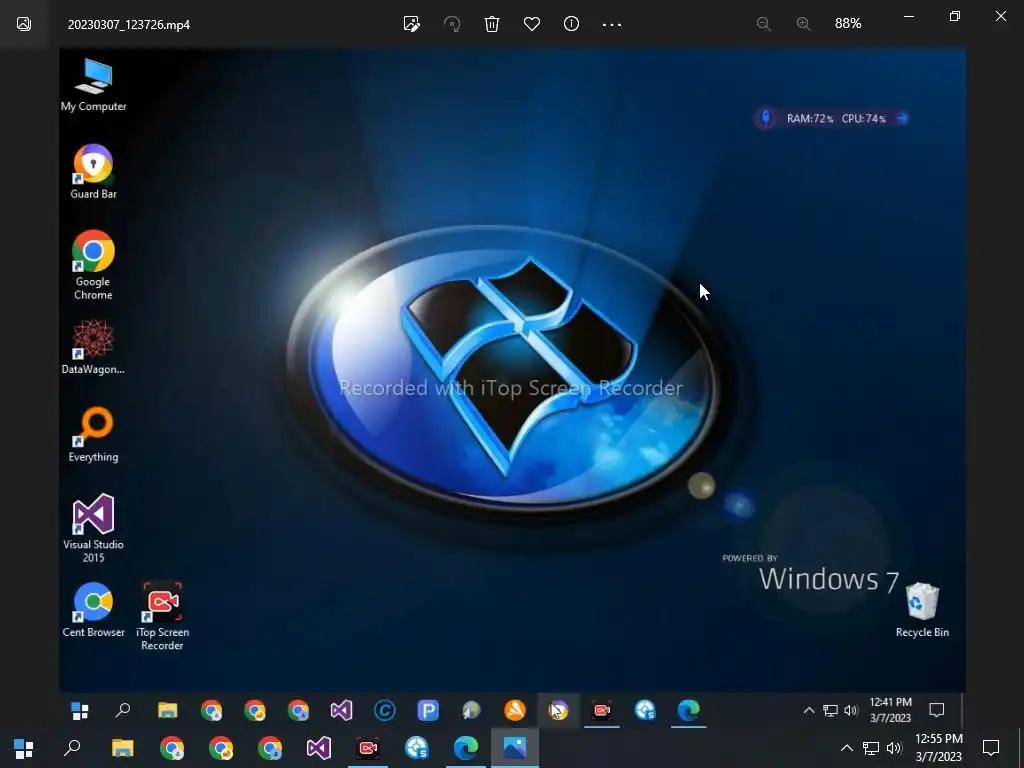The width and height of the screenshot is (1024, 768).
Task: Click the notification icon beside 12:41 PM
Action: 937,710
